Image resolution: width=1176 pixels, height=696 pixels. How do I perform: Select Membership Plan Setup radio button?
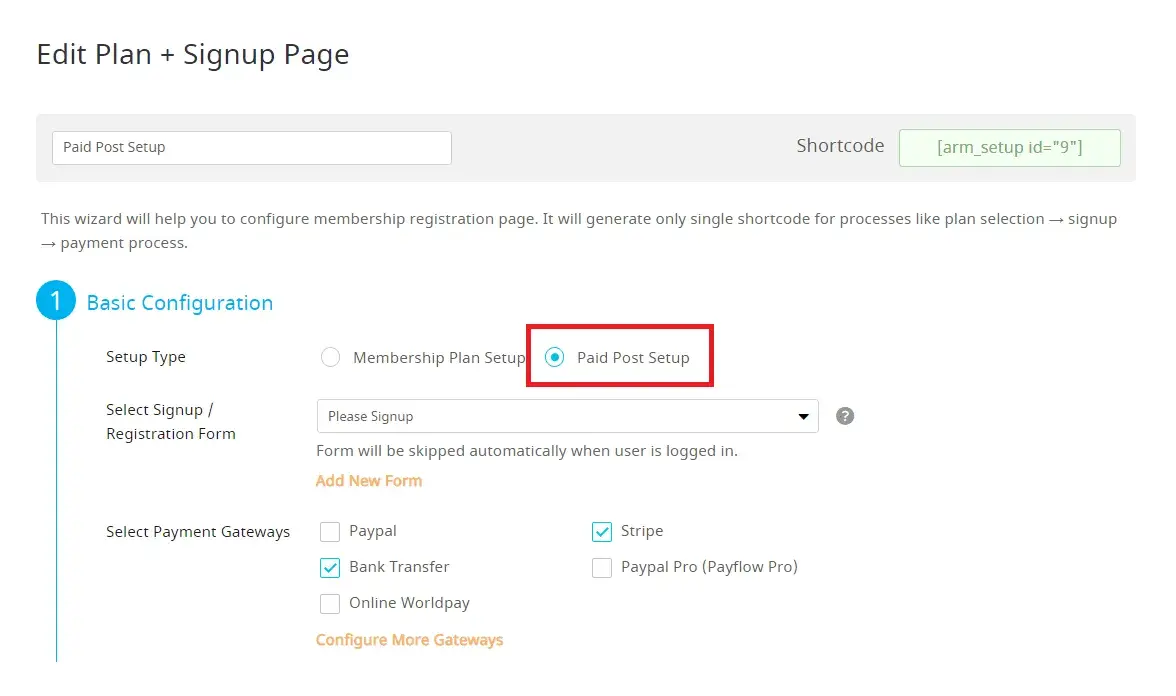click(x=331, y=358)
